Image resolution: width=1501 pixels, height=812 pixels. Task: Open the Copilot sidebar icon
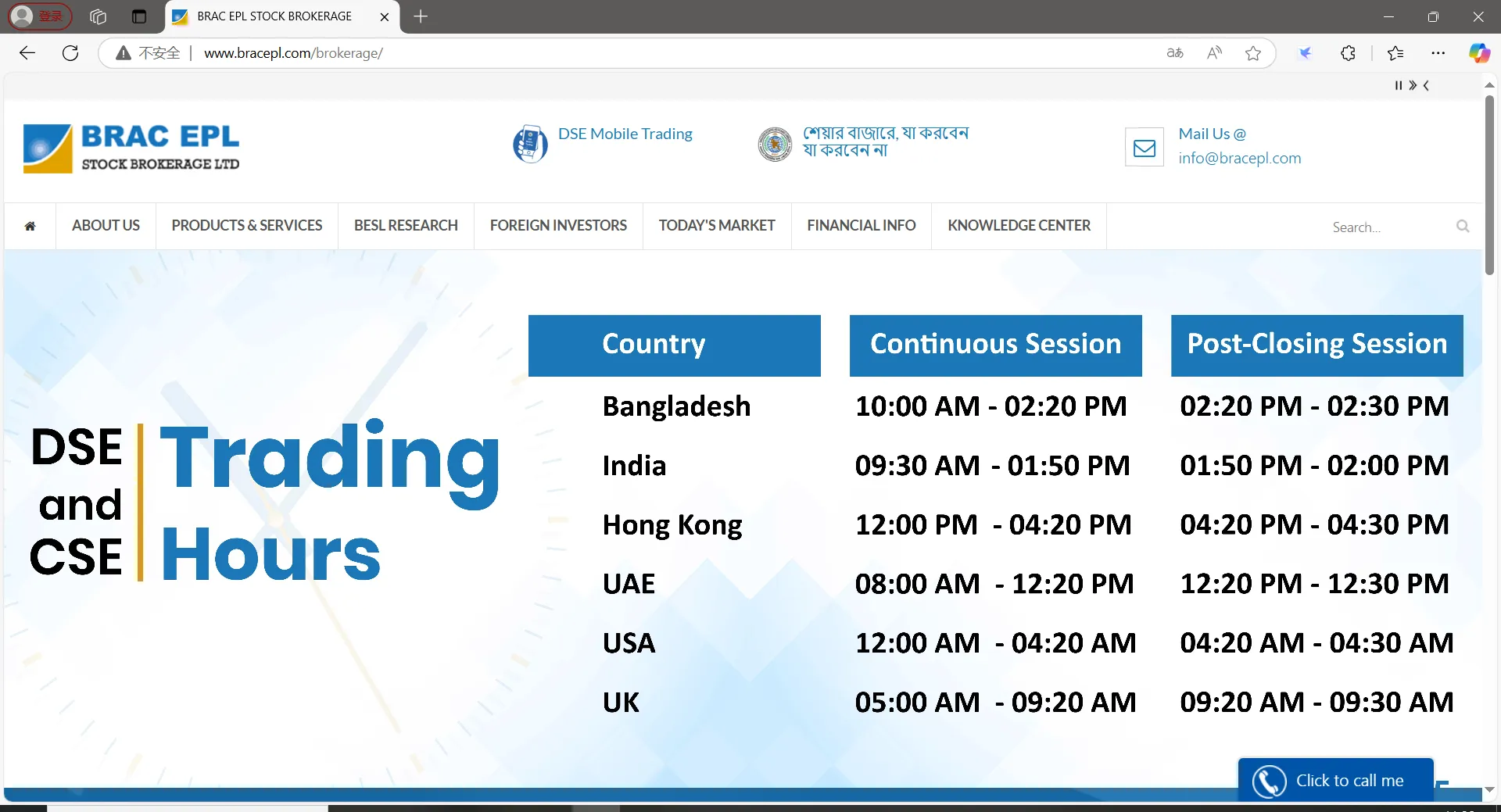[1479, 53]
